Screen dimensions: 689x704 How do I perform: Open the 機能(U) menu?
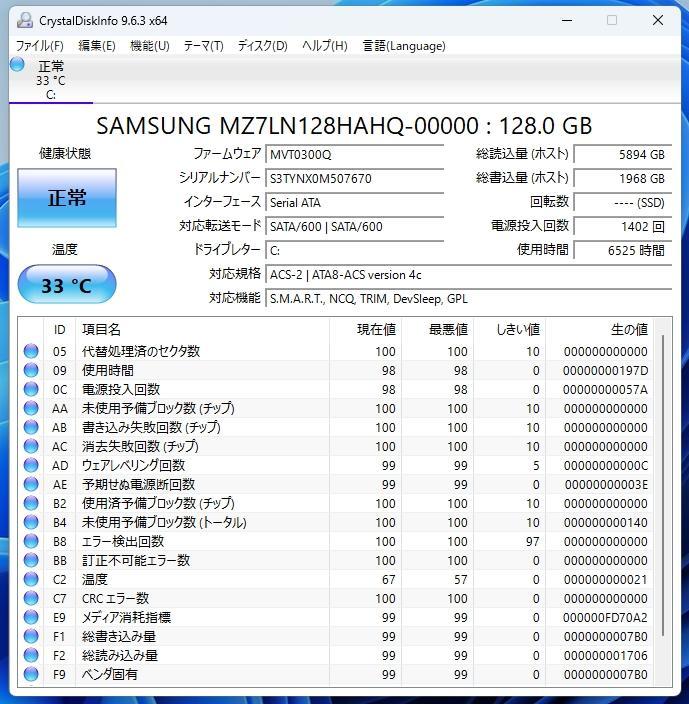(149, 46)
